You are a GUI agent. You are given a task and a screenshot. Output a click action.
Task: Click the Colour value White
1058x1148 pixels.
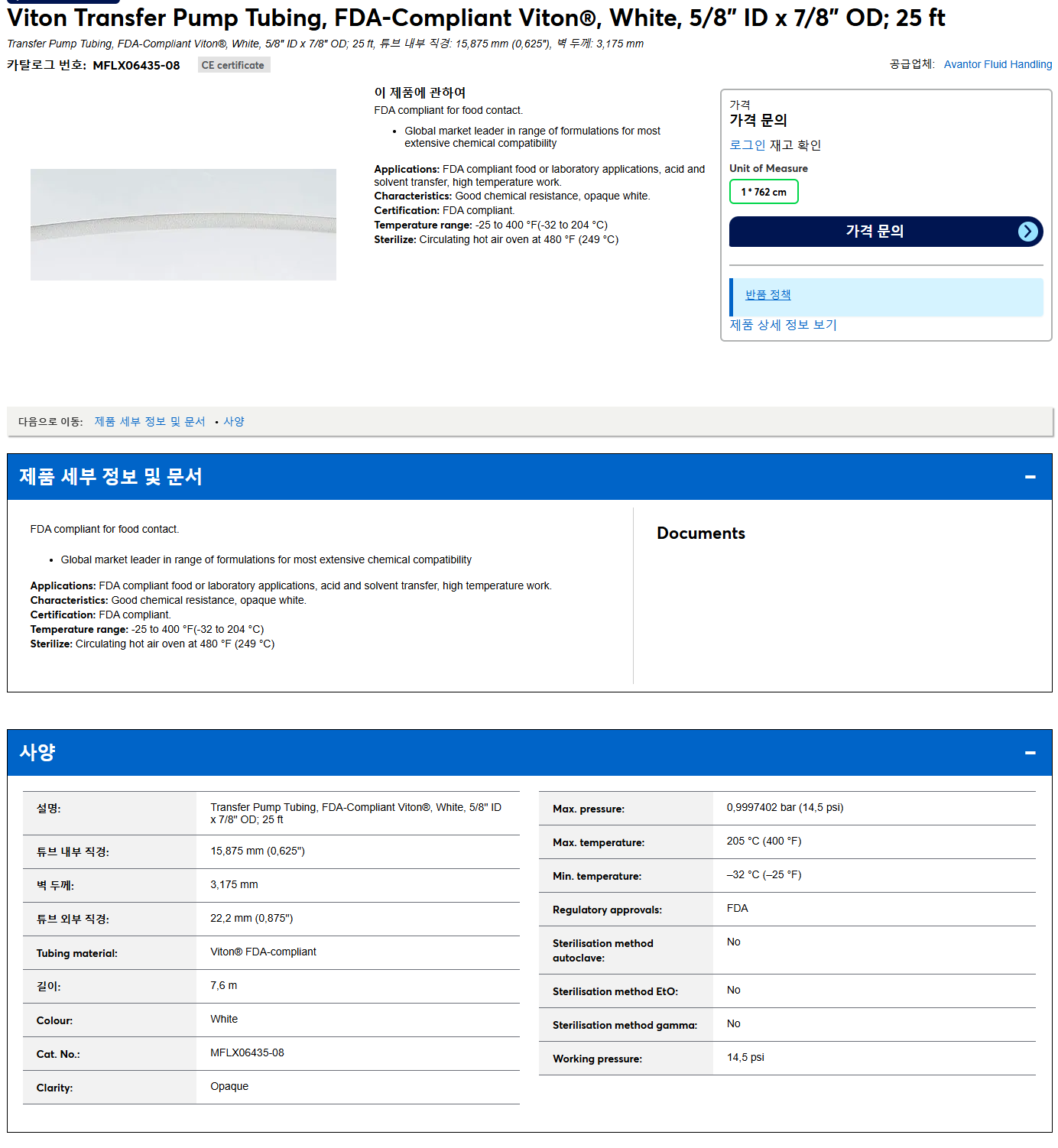(224, 1020)
